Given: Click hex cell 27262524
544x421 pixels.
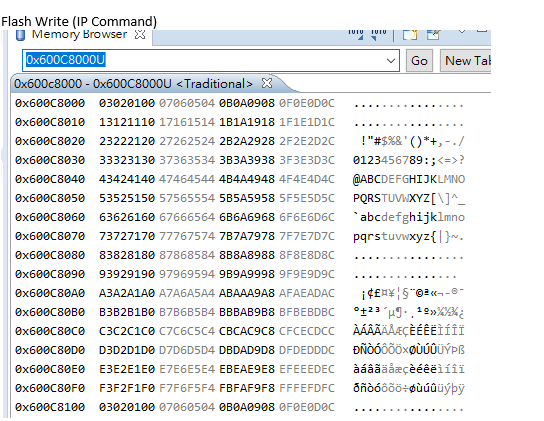Looking at the screenshot, I should pos(187,141).
